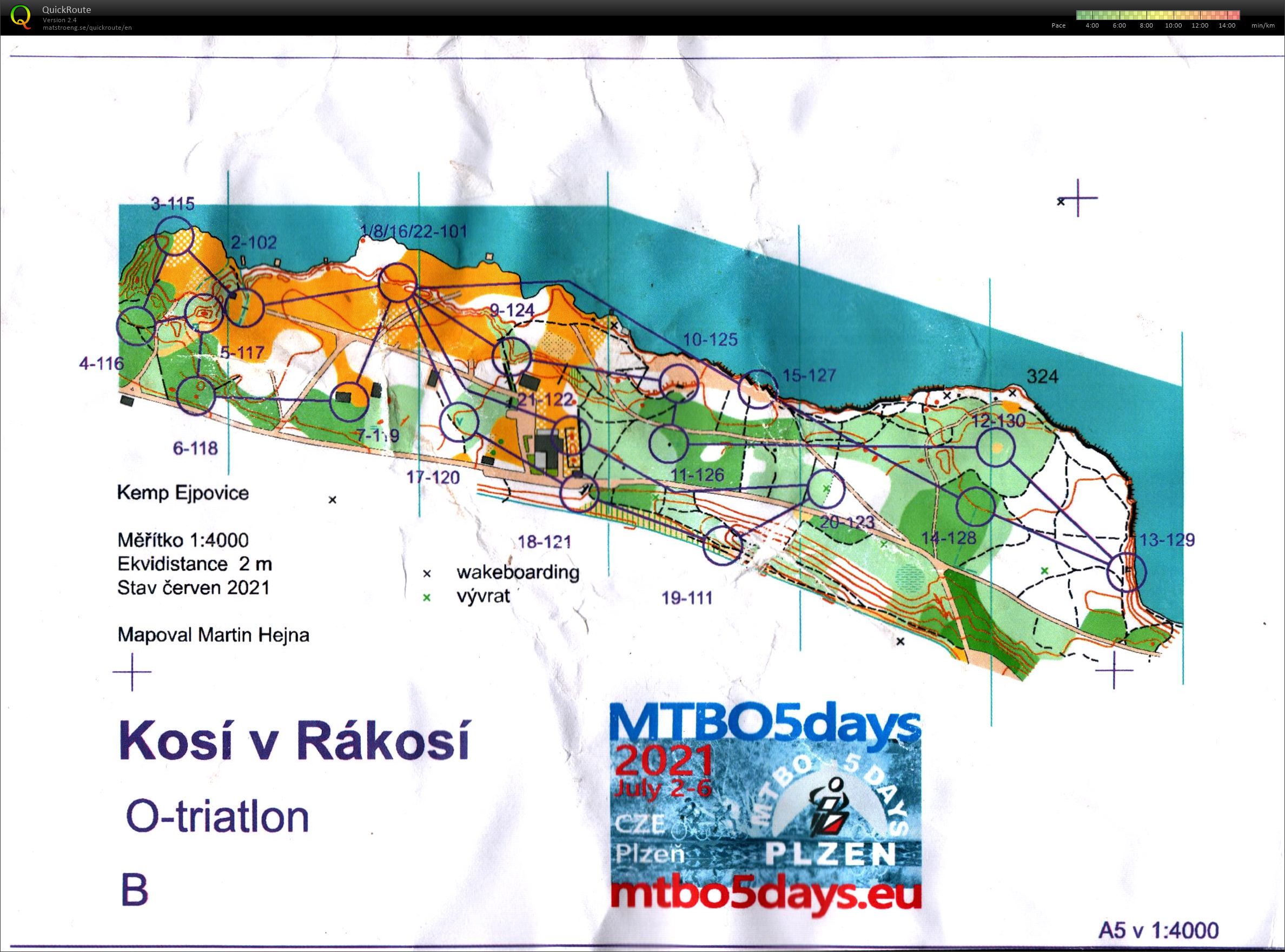Open the matstroeng.se/quickroute/en link
The width and height of the screenshot is (1285, 952).
pyautogui.click(x=87, y=28)
